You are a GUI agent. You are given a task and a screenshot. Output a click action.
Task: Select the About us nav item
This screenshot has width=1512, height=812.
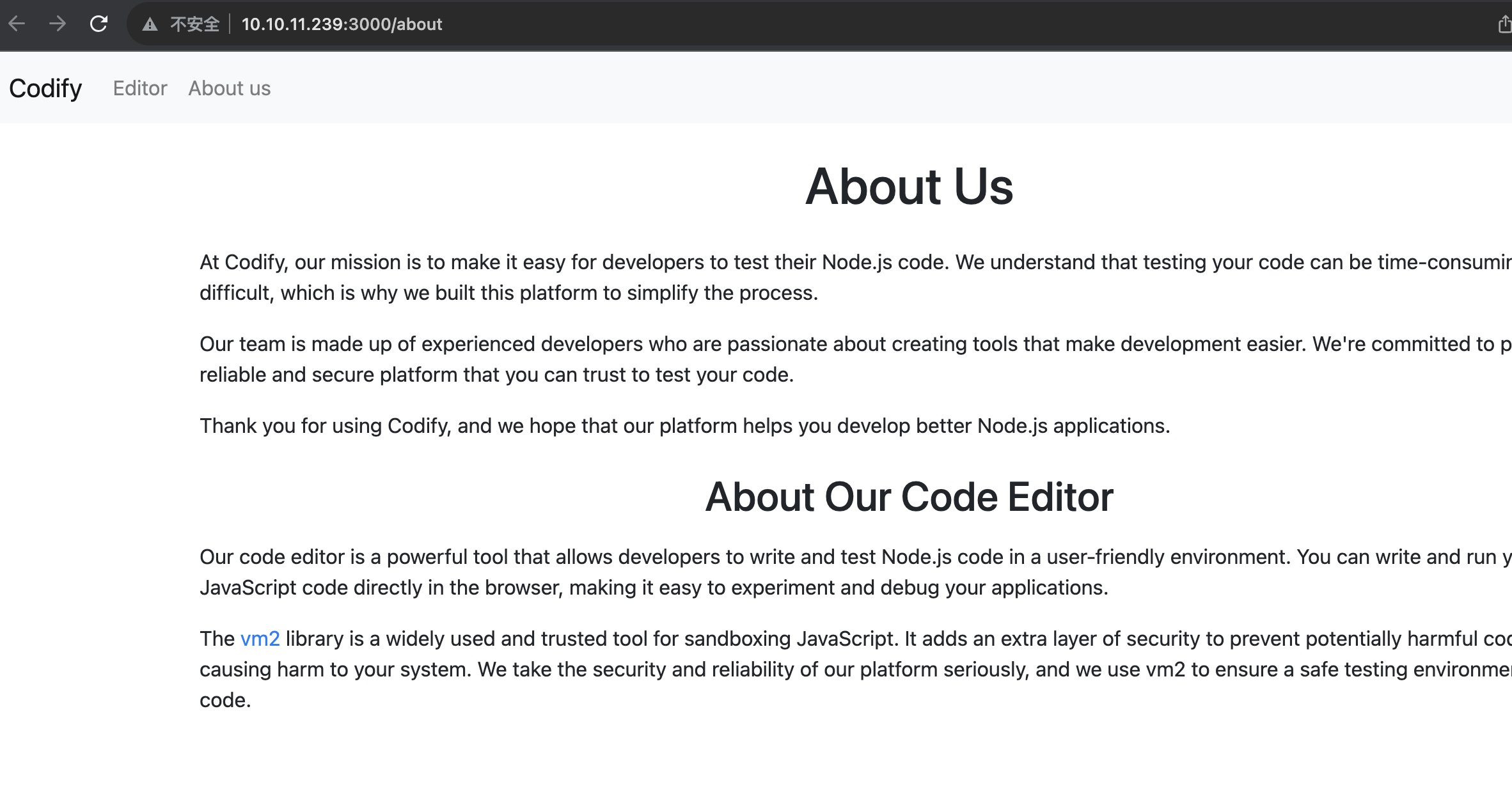tap(229, 88)
